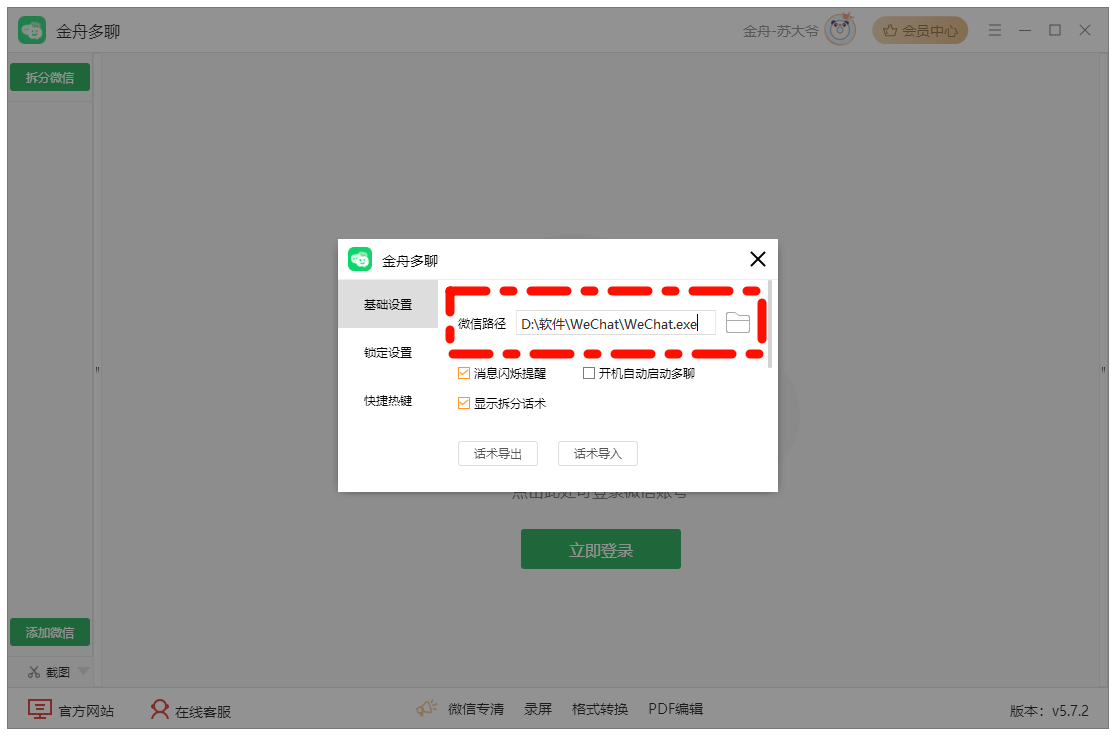This screenshot has width=1116, height=736.
Task: Click the username 金舟-苏大爷
Action: [781, 31]
